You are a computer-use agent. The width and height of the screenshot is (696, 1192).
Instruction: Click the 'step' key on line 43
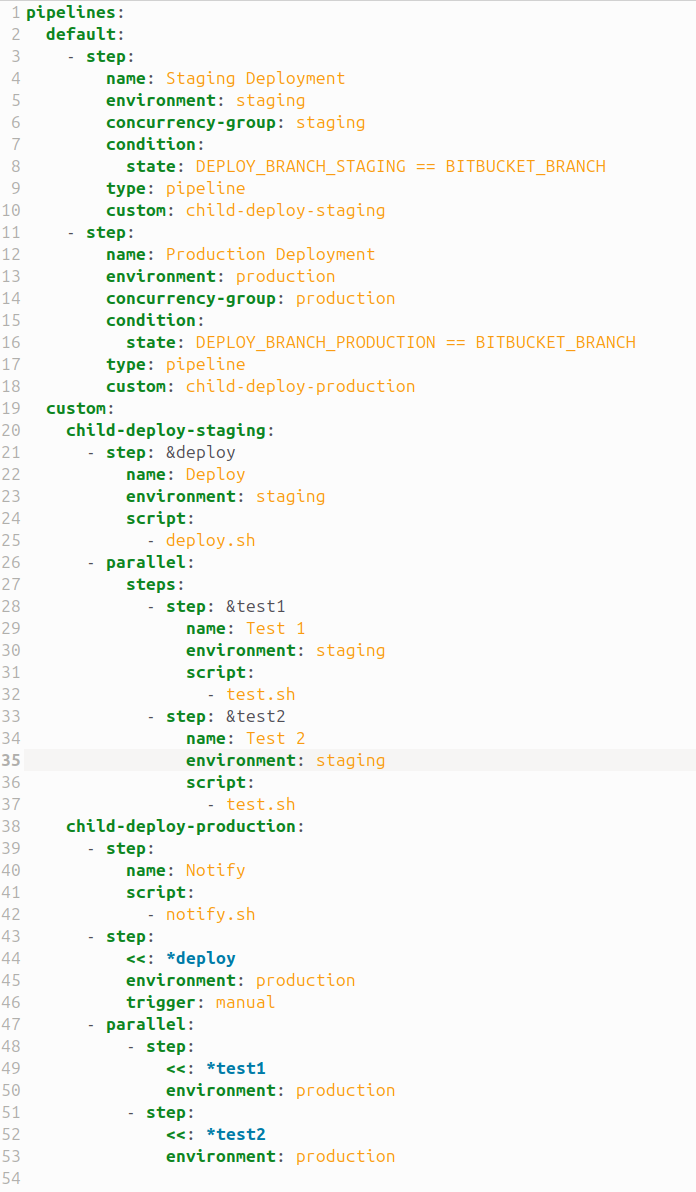pos(126,937)
